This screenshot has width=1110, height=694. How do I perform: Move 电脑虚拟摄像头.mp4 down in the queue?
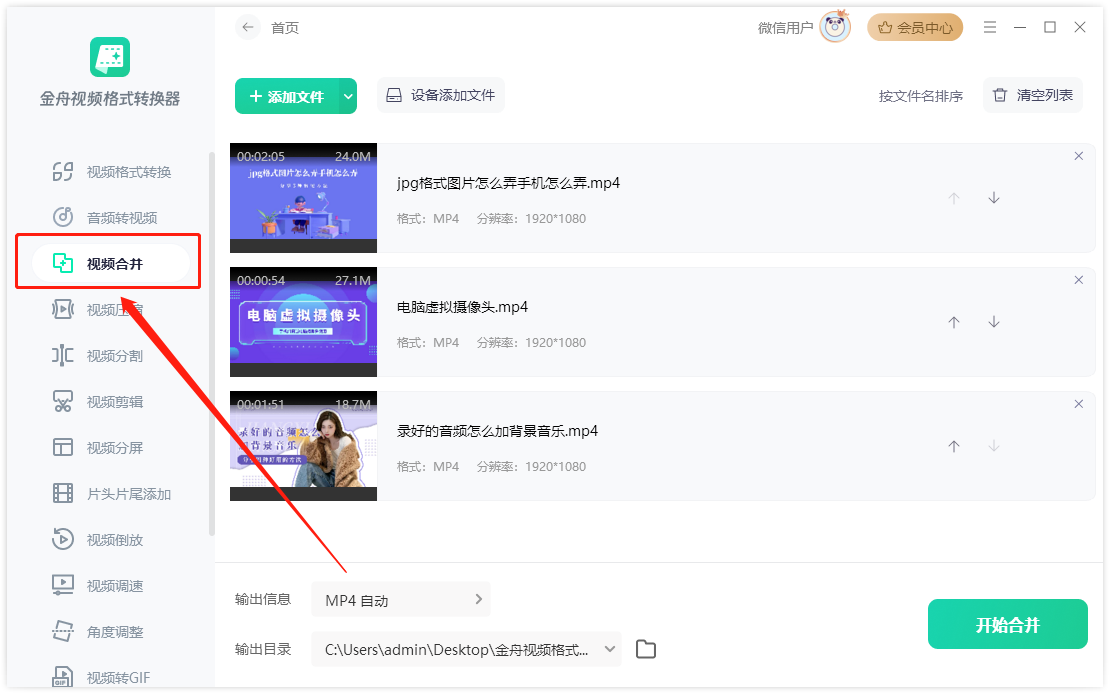(x=993, y=321)
